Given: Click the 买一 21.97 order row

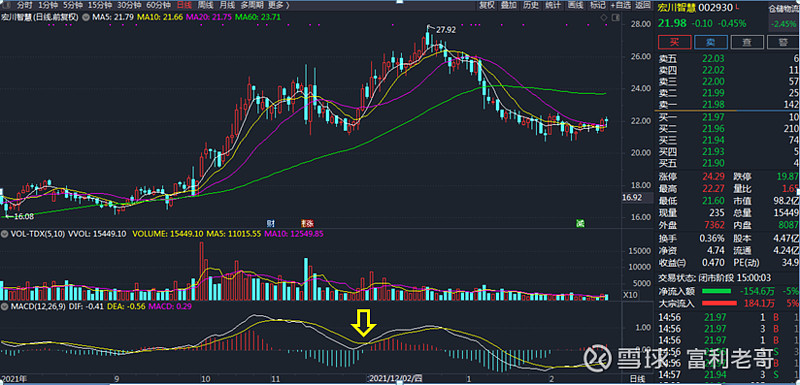Looking at the screenshot, I should pos(728,118).
